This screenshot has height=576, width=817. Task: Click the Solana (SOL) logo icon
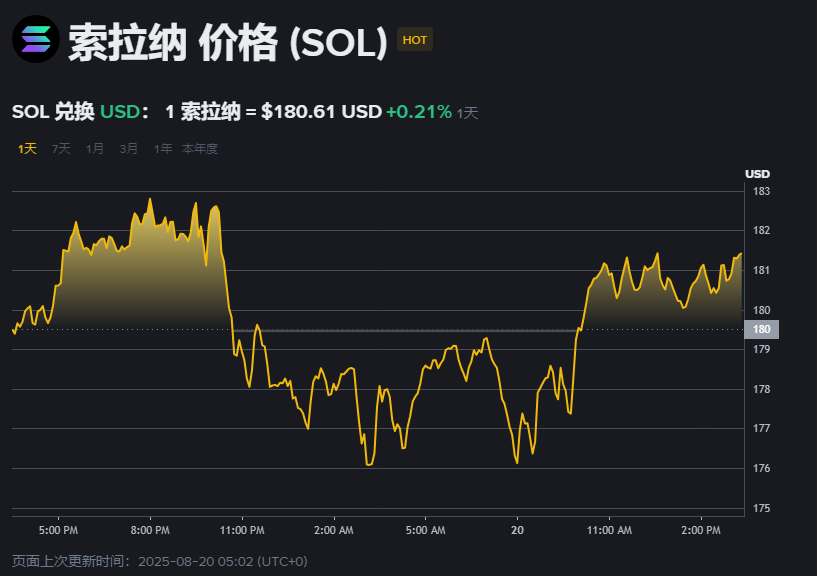(x=36, y=39)
